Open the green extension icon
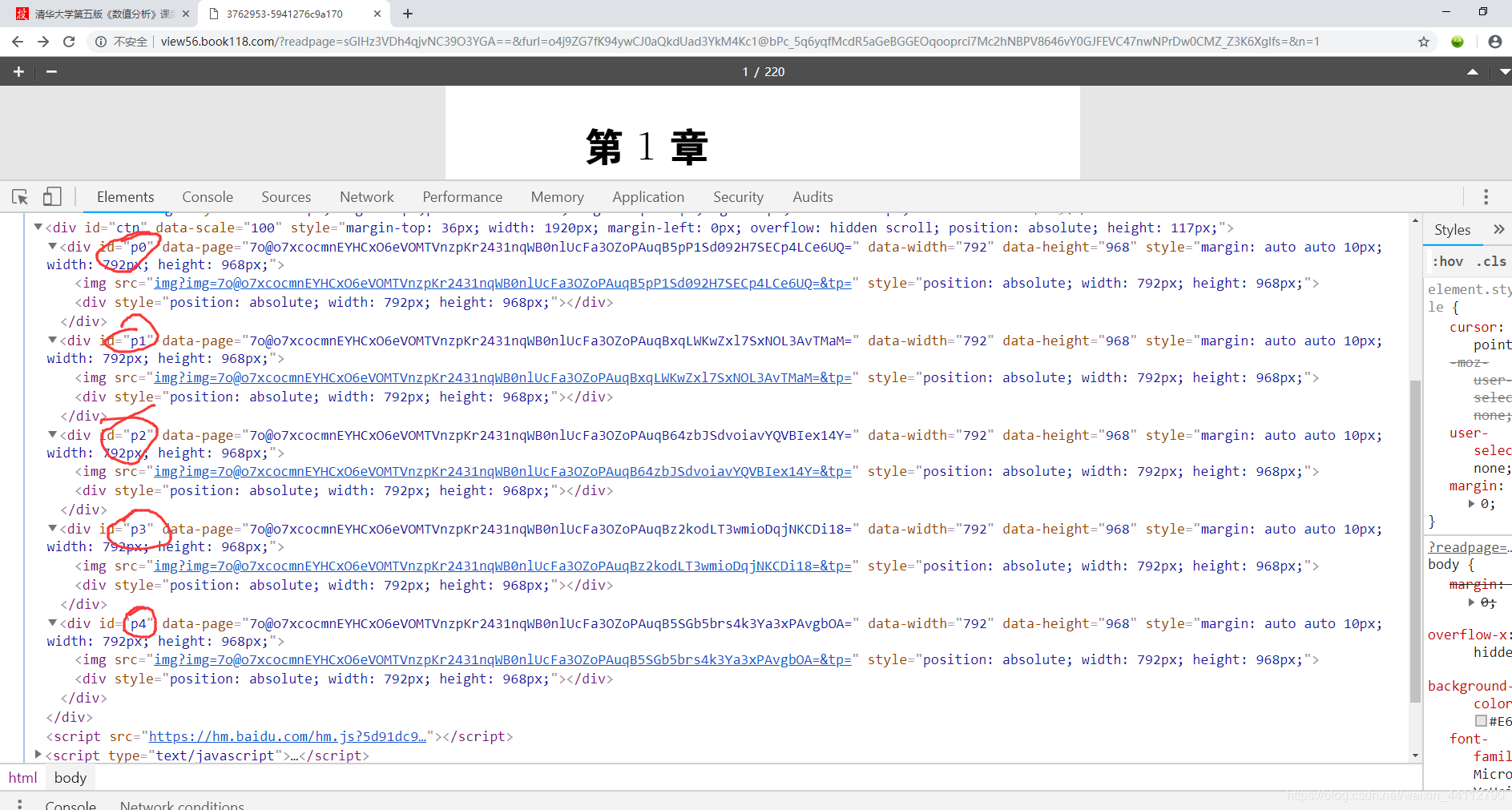Screen dimensions: 1512x810 [1458, 42]
